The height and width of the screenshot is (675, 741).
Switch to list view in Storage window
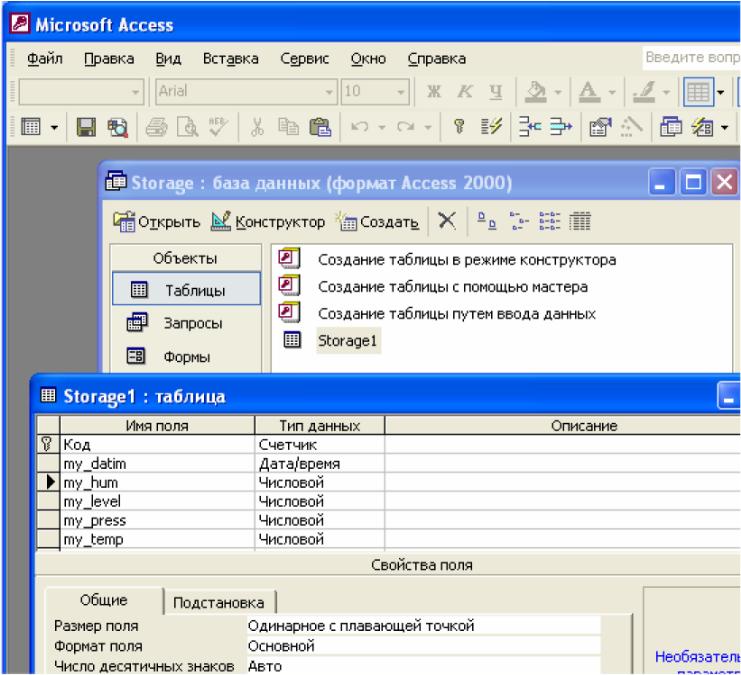click(550, 221)
